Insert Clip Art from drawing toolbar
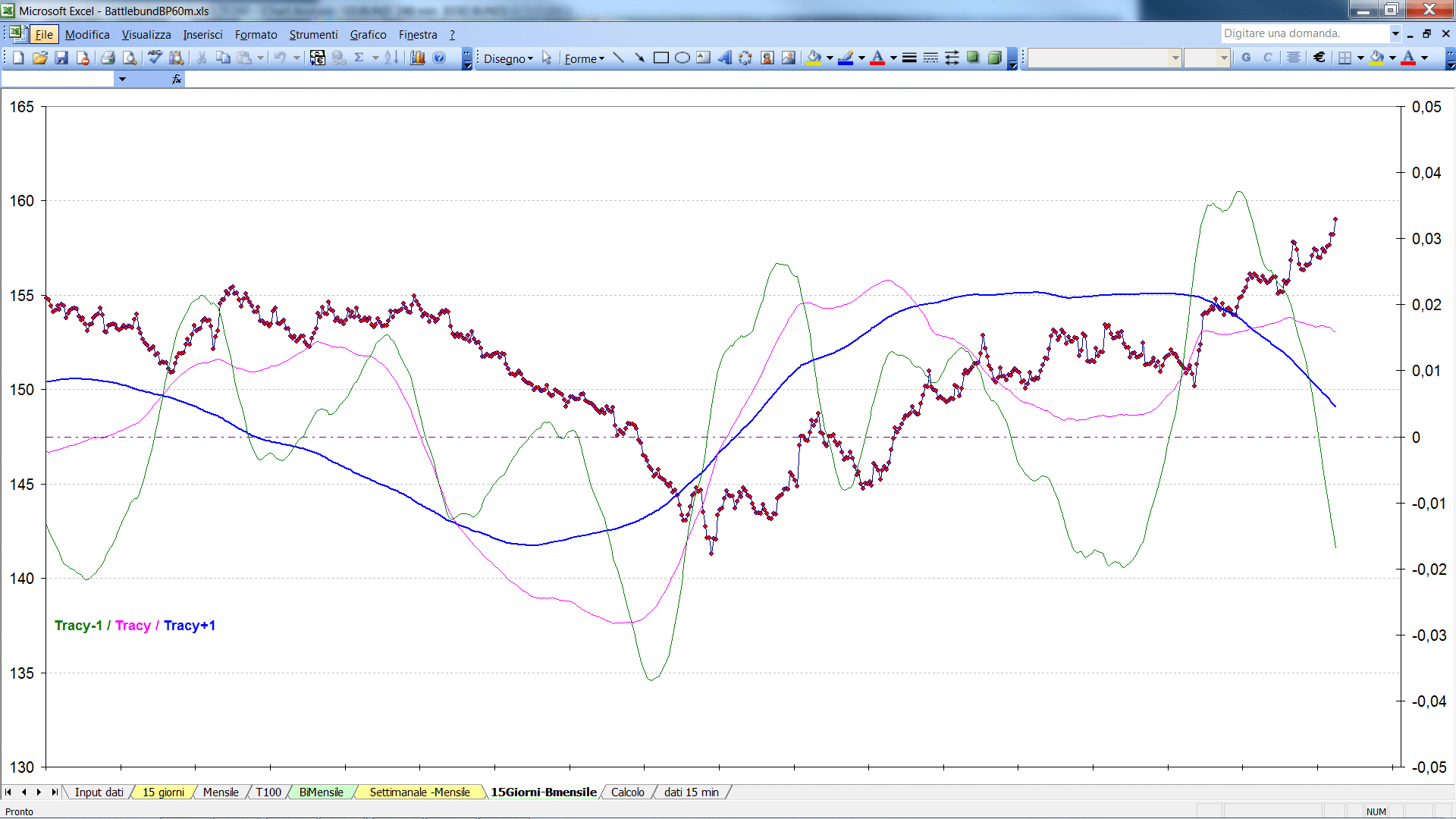 767,58
